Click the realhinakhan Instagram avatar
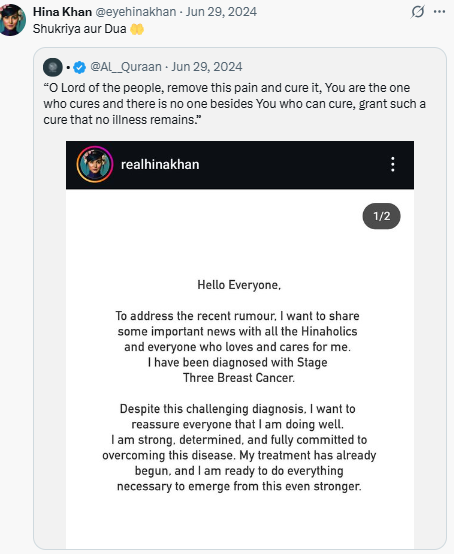Viewport: 454px width, 554px height. coord(95,164)
